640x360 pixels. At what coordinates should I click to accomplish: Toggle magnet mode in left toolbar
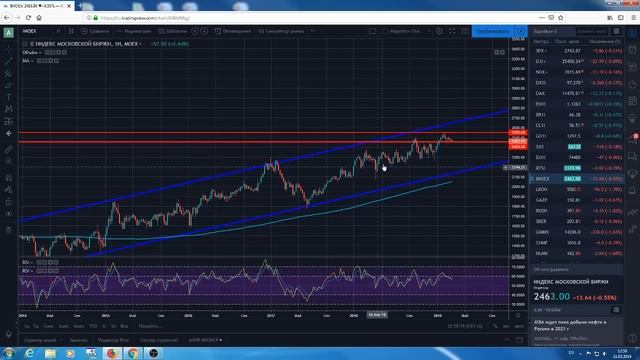point(9,178)
